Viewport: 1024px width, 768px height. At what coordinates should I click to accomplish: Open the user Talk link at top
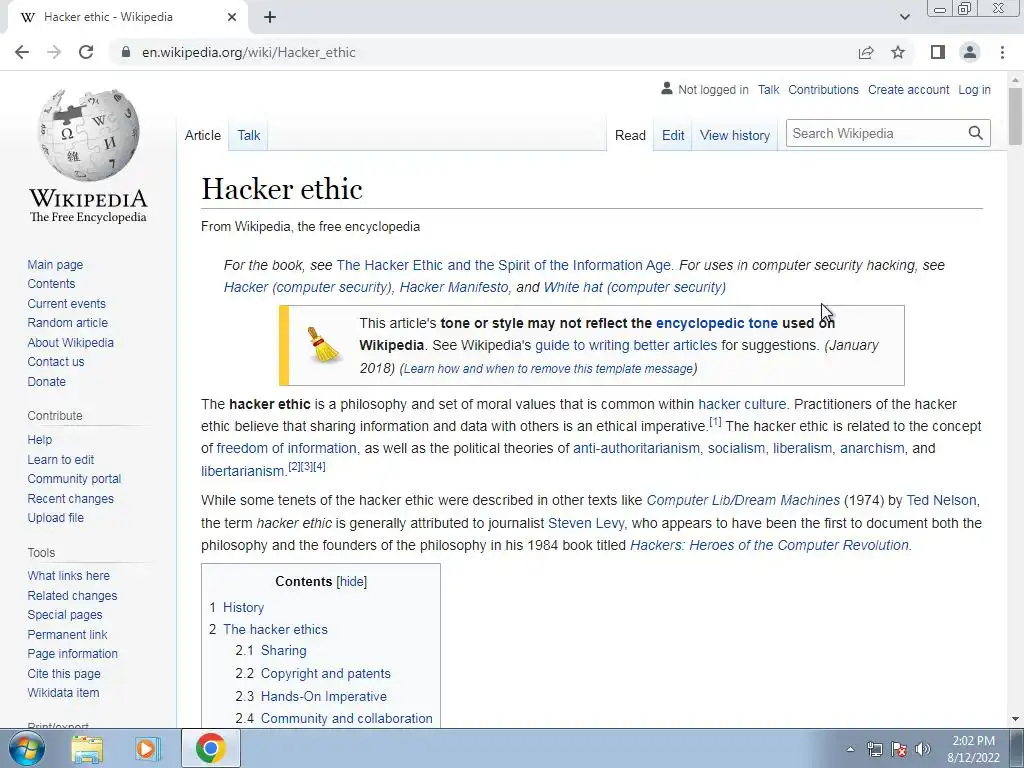tap(768, 89)
